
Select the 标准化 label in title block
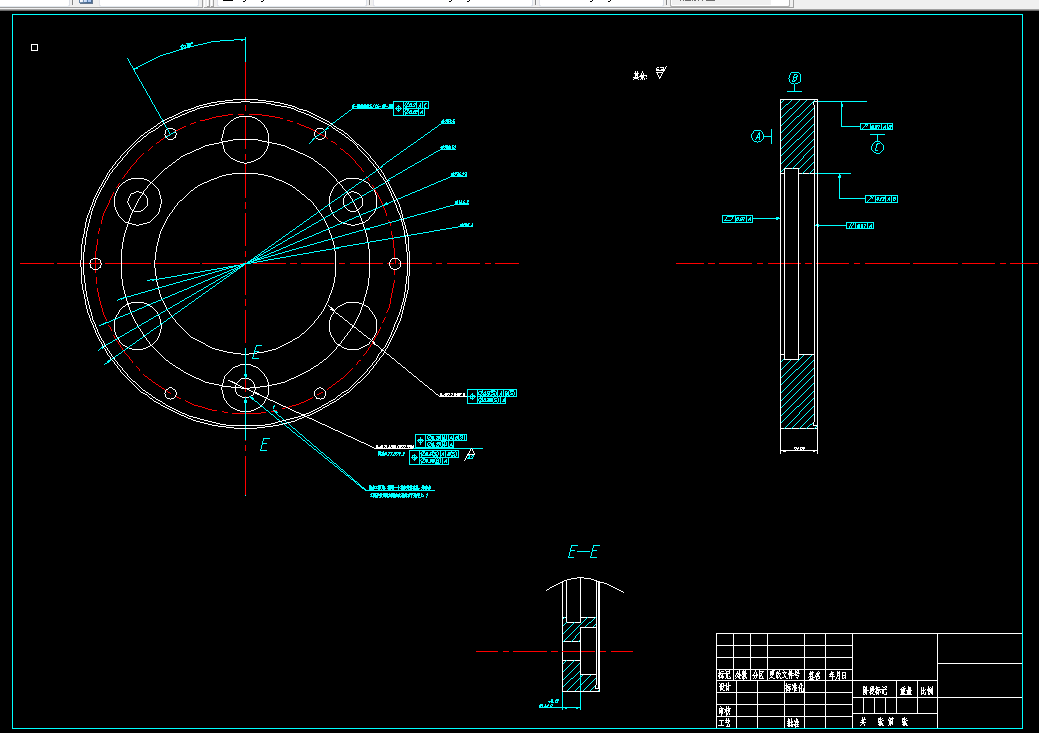click(x=794, y=687)
